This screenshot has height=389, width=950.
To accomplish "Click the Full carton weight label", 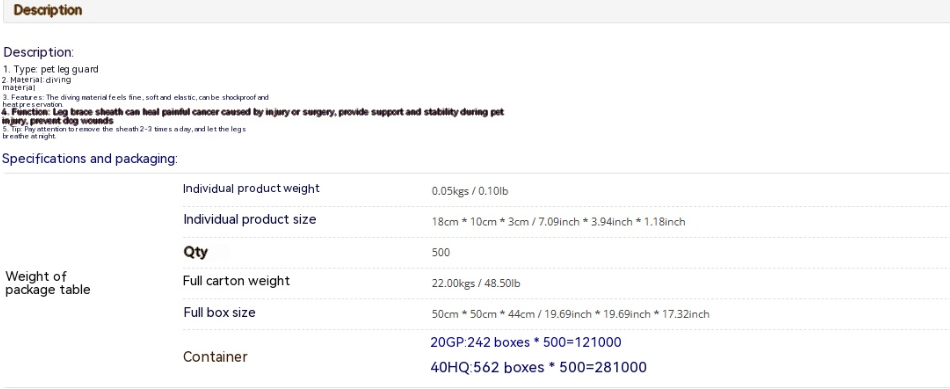I will click(236, 281).
